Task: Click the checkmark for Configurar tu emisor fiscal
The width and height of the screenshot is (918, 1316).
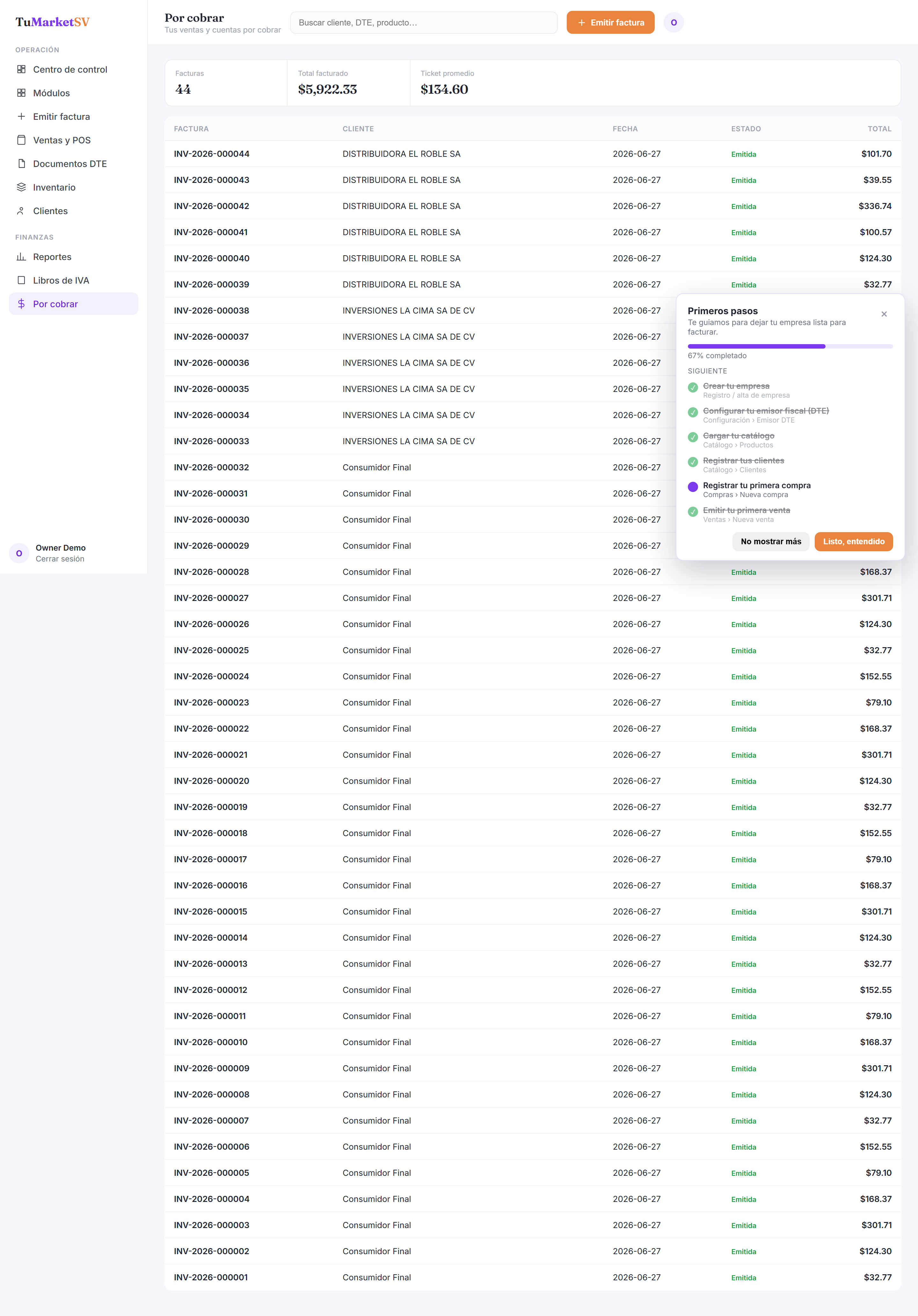Action: [693, 412]
